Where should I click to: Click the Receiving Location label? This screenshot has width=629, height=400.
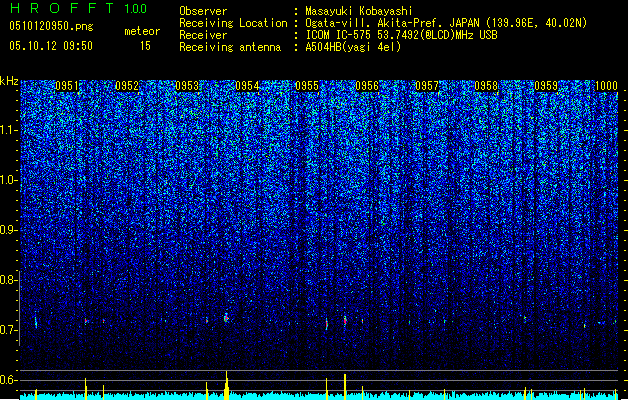pyautogui.click(x=233, y=23)
